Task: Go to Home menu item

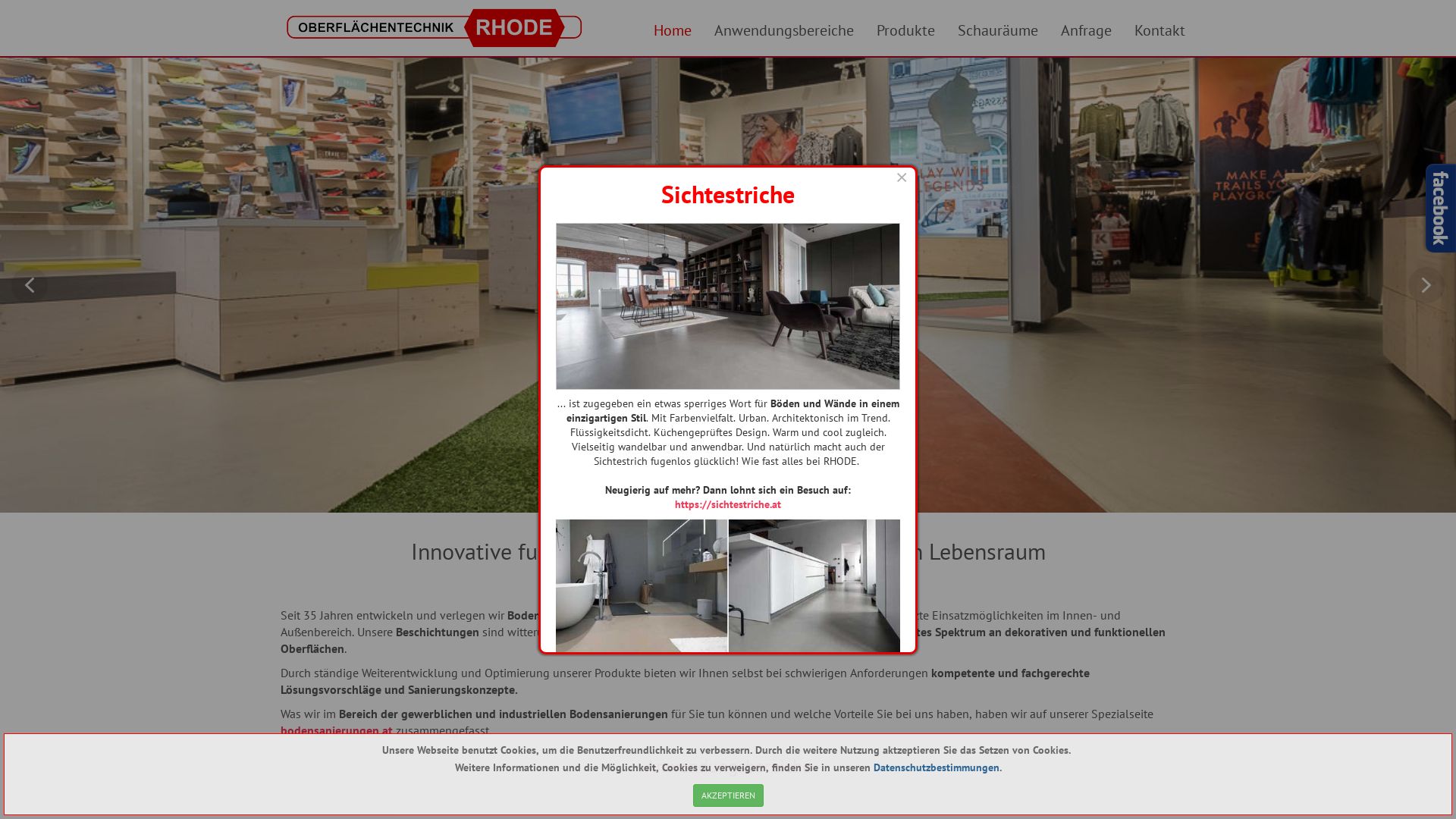Action: 673,30
